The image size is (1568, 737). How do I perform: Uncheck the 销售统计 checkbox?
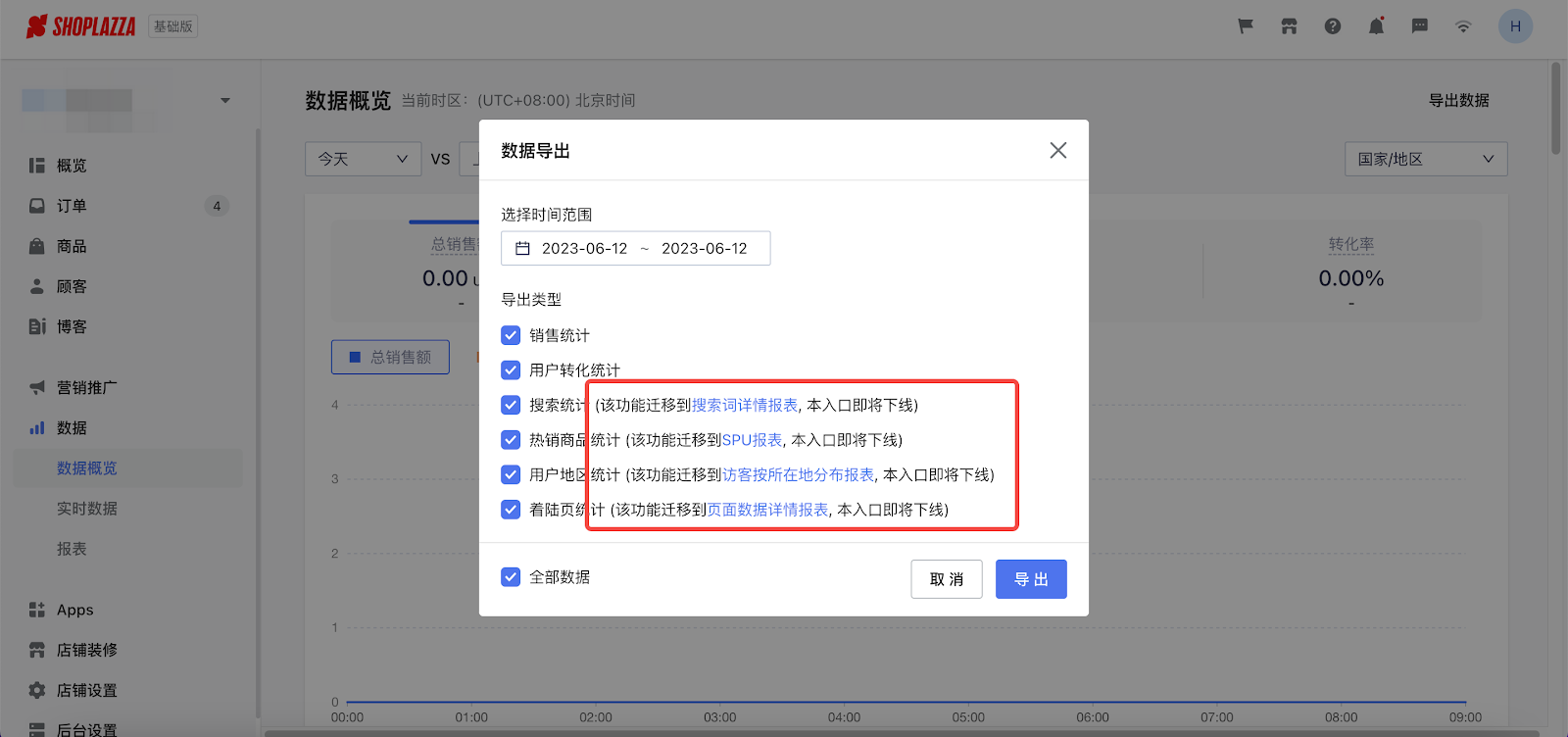pos(511,335)
